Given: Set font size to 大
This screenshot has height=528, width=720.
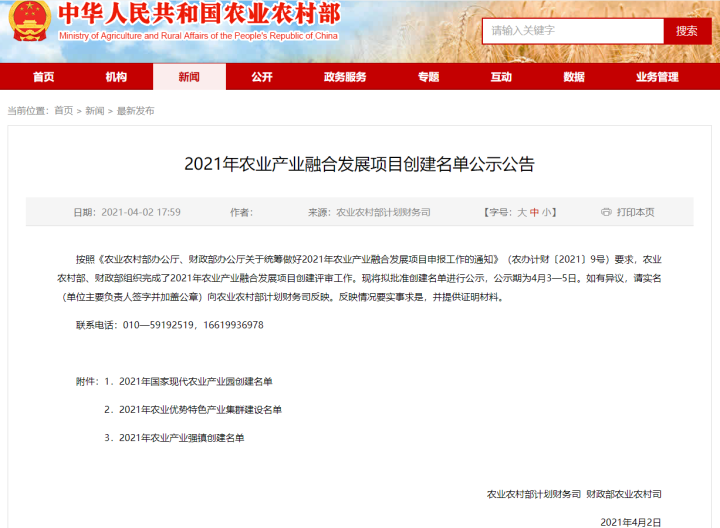Looking at the screenshot, I should pos(522,212).
